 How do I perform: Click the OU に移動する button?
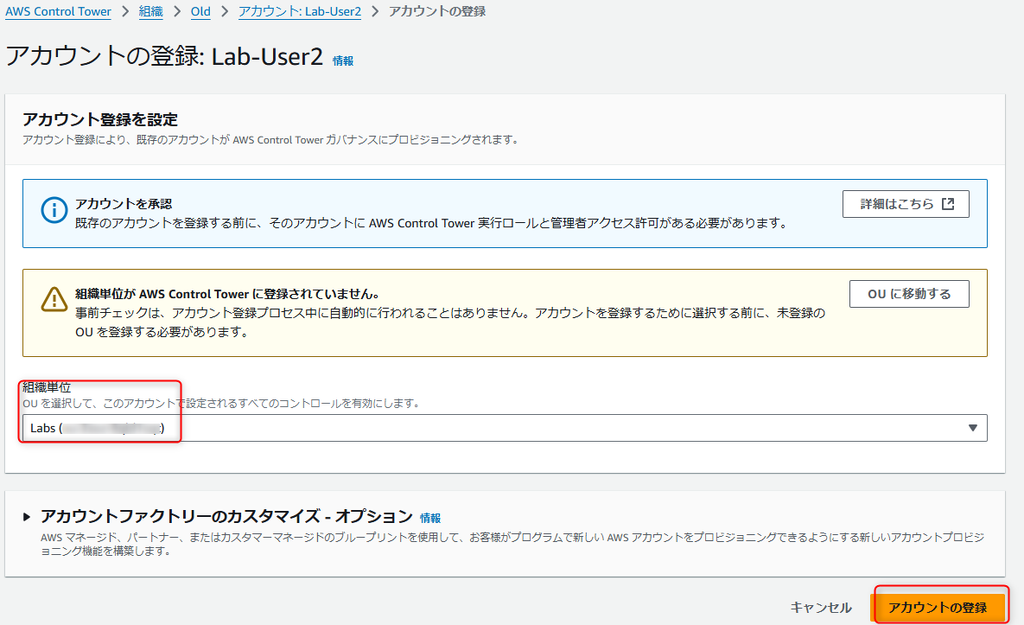(x=909, y=294)
